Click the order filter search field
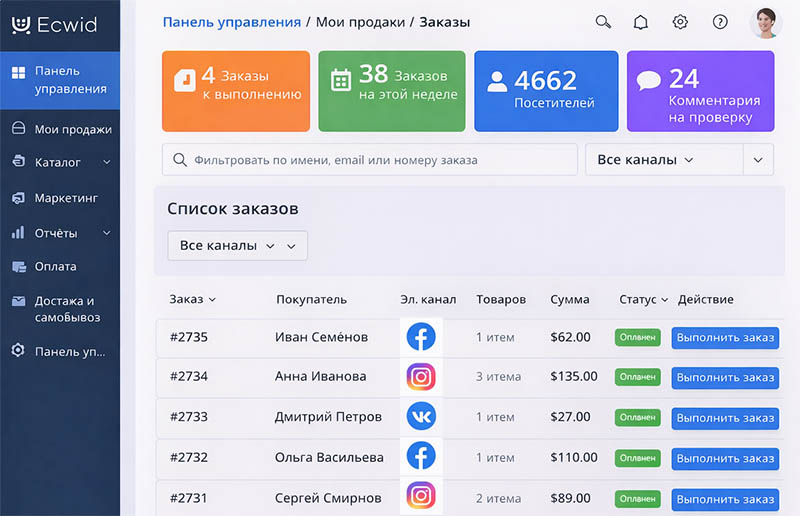Viewport: 800px width, 516px height. [370, 160]
